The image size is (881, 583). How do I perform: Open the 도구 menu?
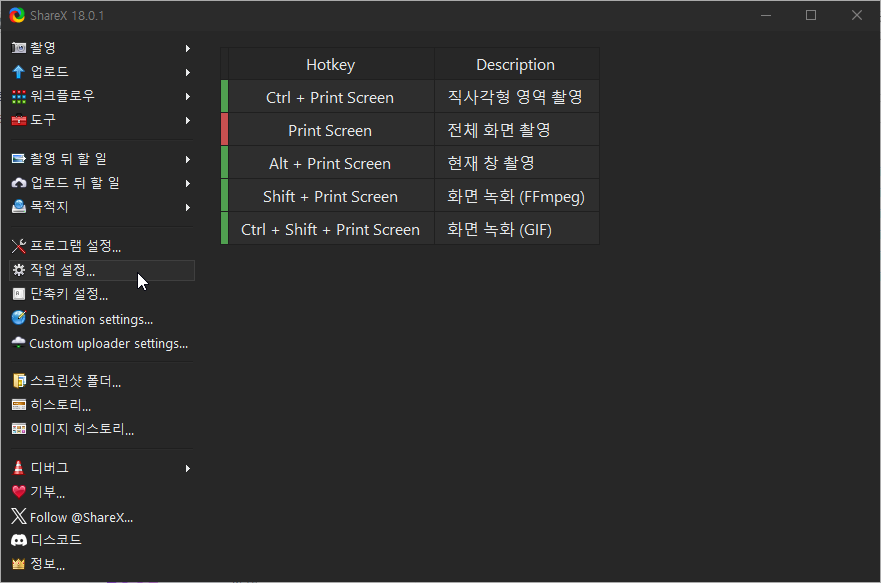102,120
